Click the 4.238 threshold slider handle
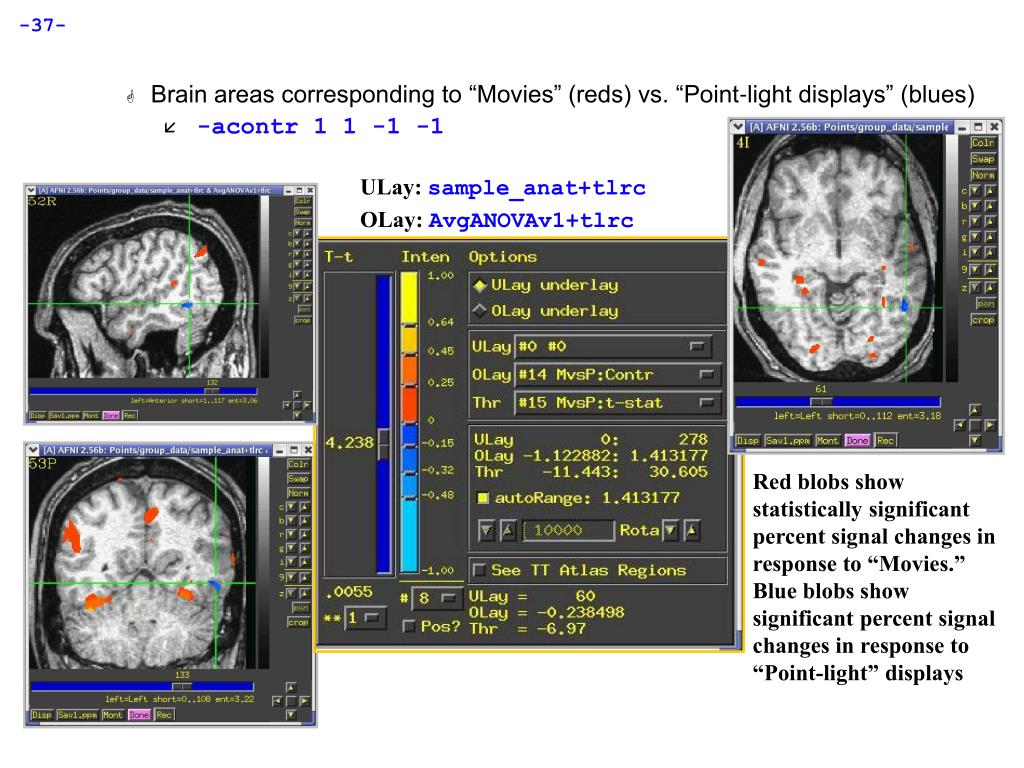 click(384, 444)
